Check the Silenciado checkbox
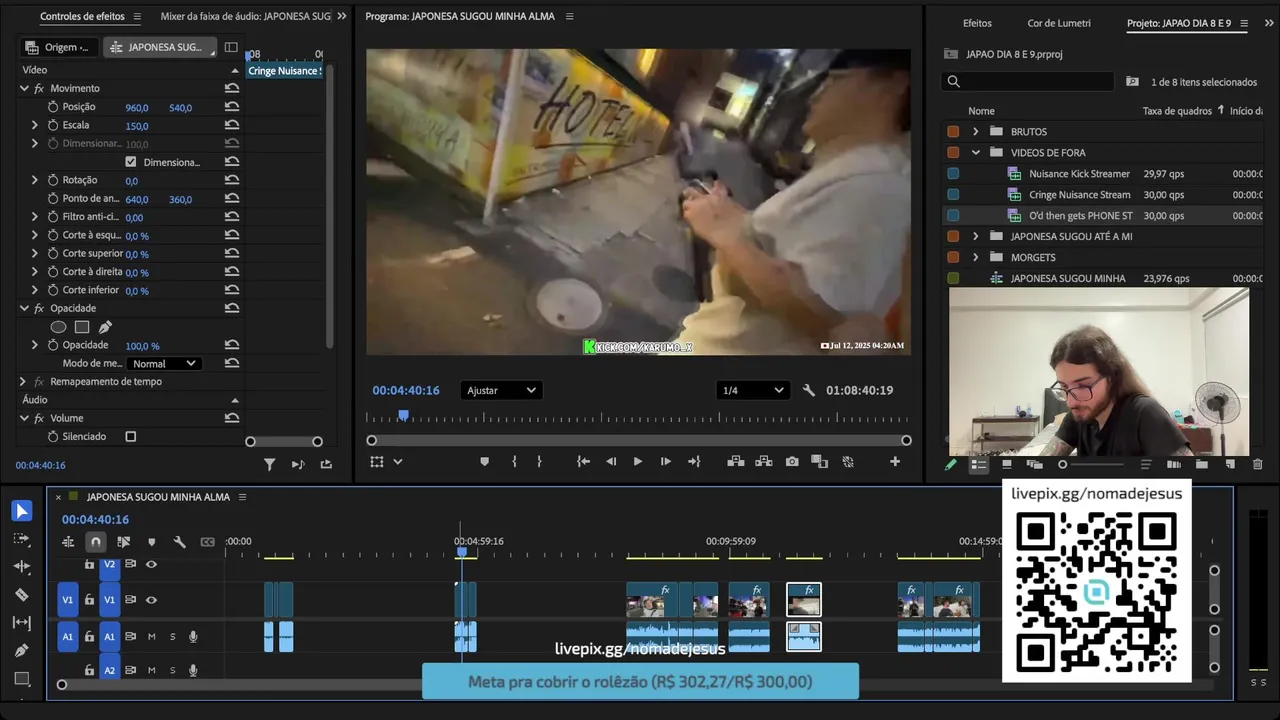Screen dimensions: 1280x720 coord(131,437)
